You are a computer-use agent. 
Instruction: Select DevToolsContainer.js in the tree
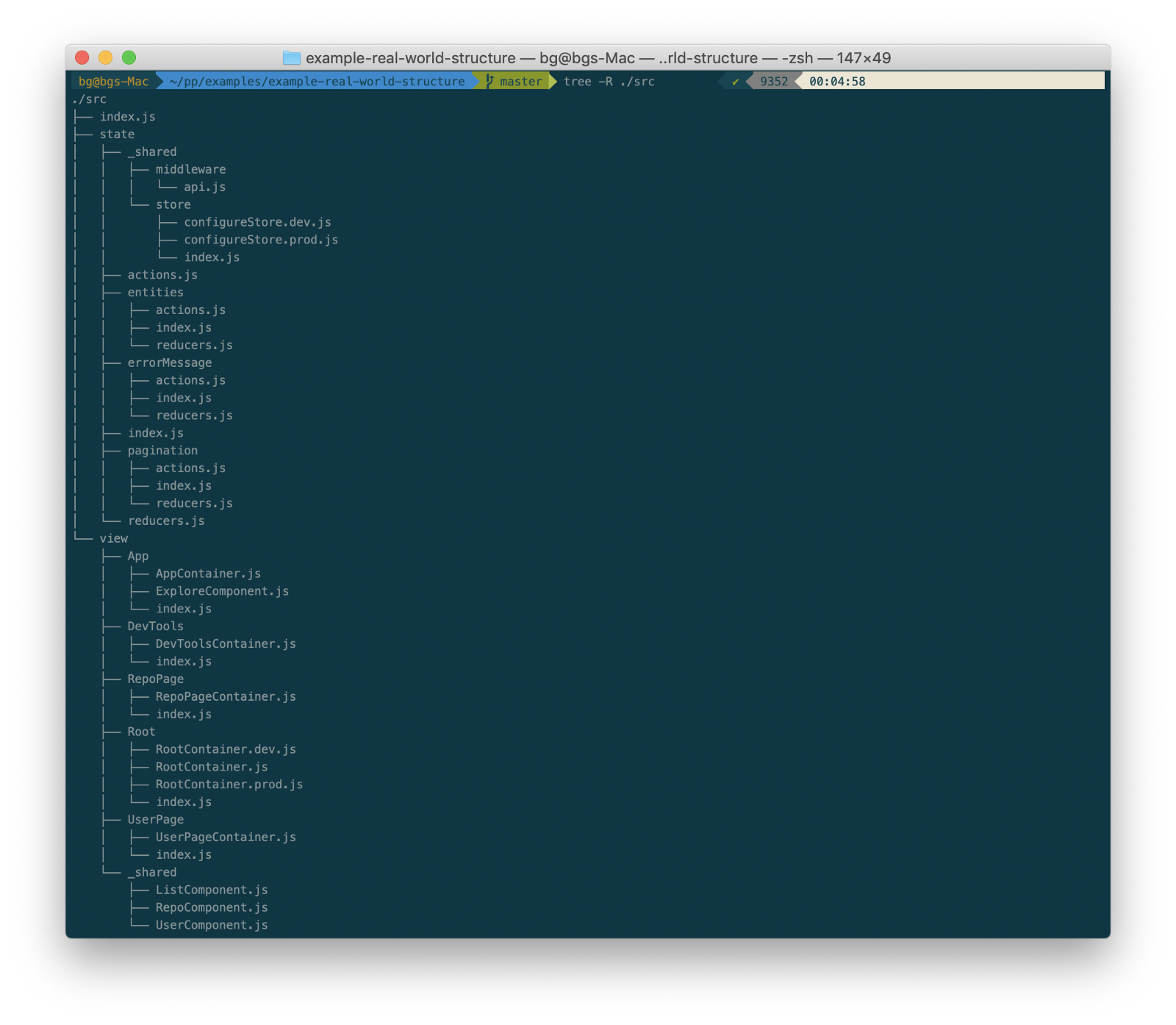pyautogui.click(x=226, y=644)
